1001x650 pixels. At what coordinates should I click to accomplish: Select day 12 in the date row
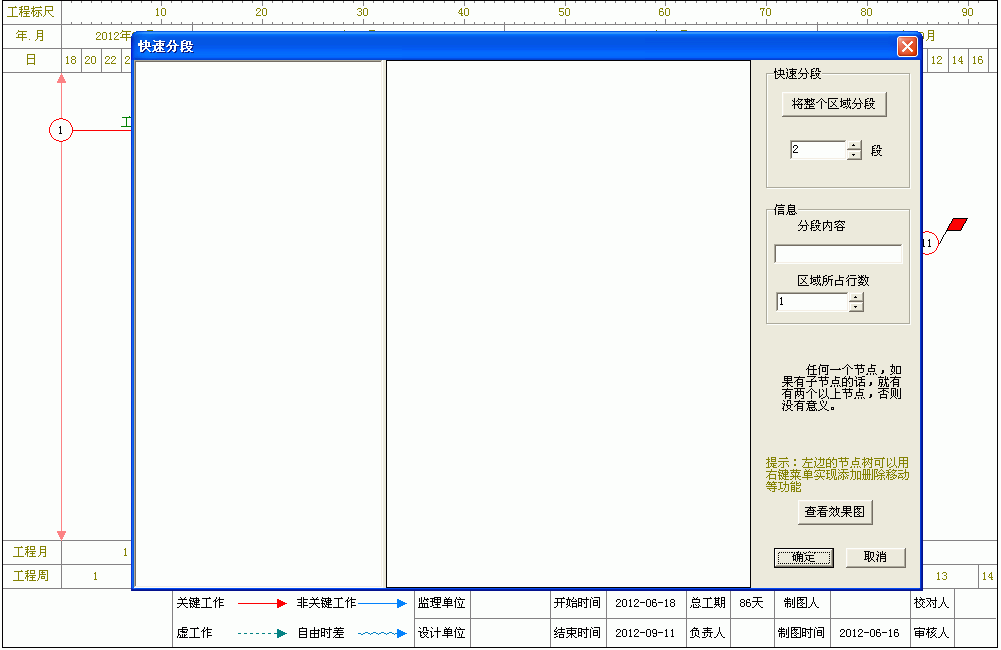click(937, 60)
